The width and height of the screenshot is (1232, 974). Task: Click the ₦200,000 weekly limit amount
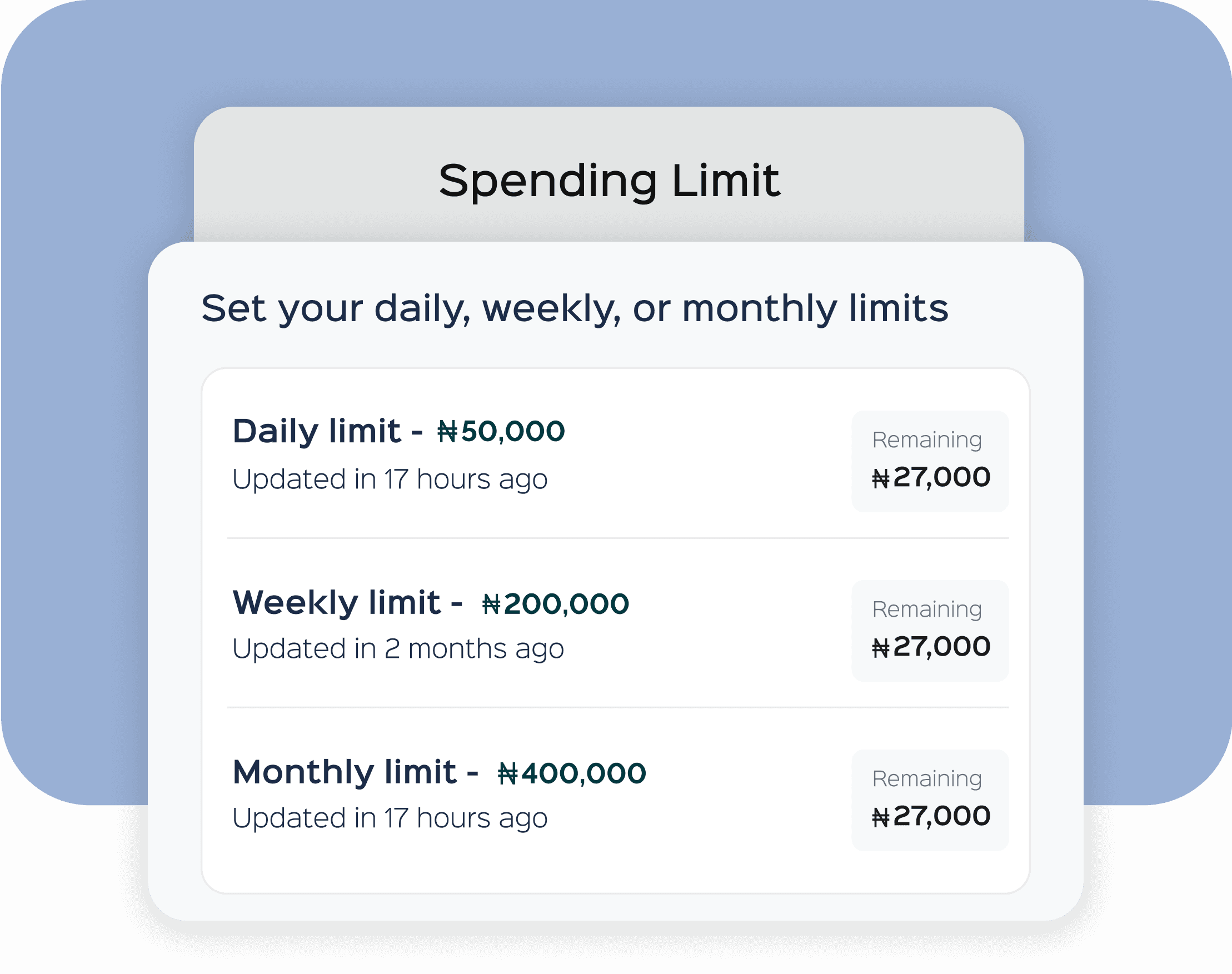point(556,604)
